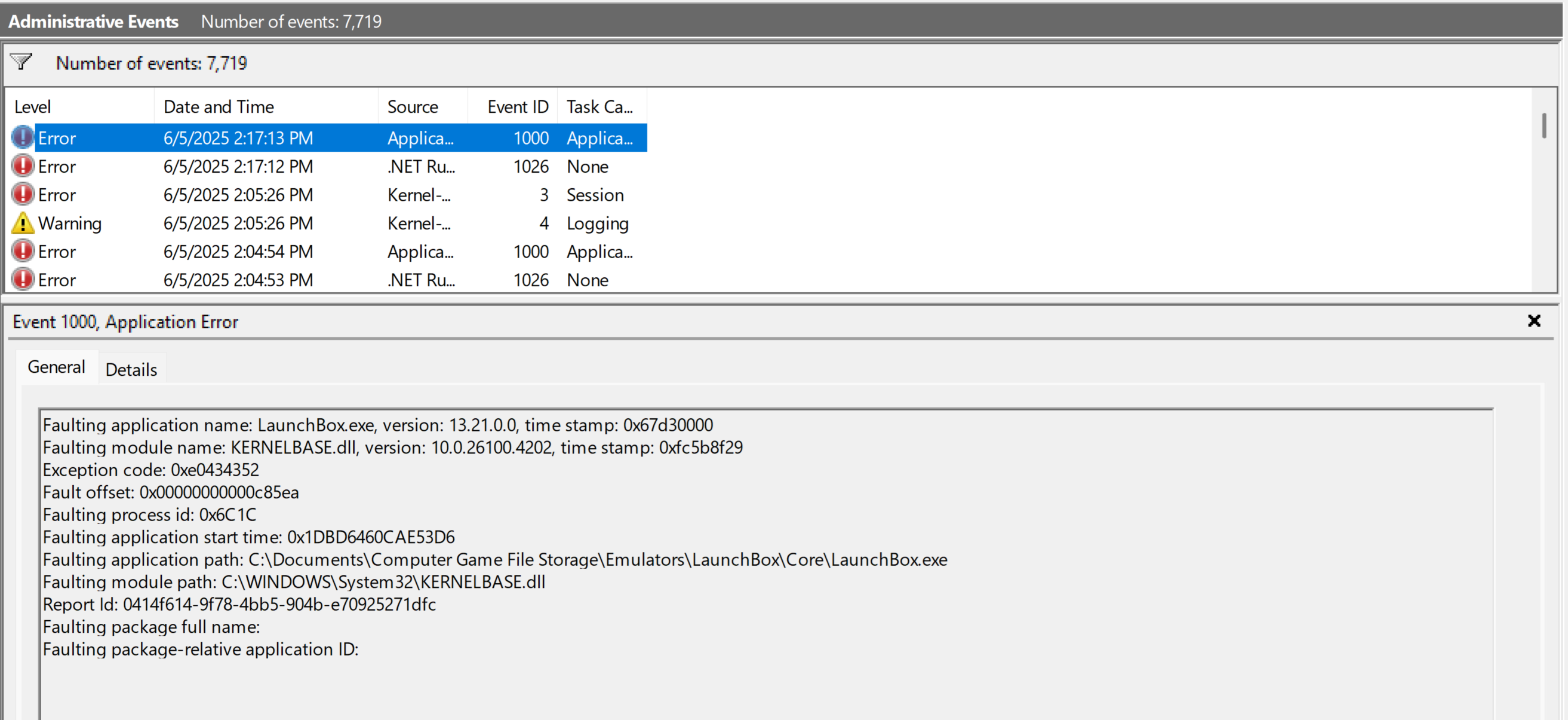Click the event list vertical scrollbar thumb
The width and height of the screenshot is (1568, 720).
tap(1544, 125)
